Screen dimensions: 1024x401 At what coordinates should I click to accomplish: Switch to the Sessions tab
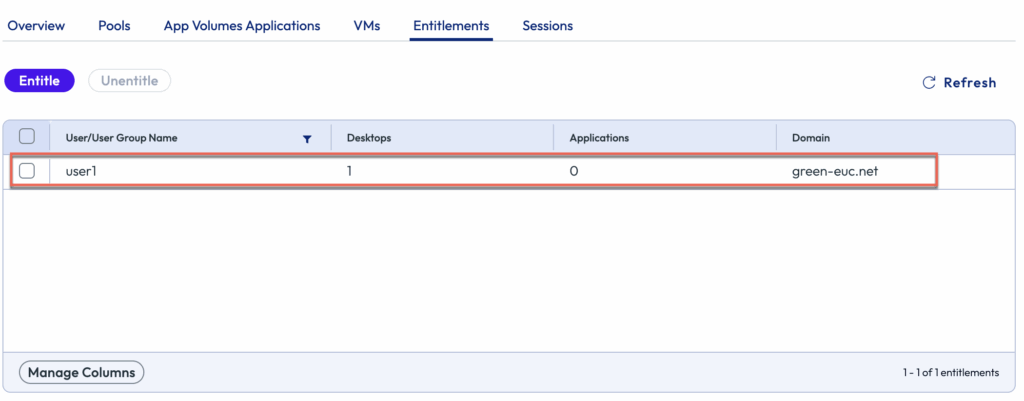click(x=547, y=26)
